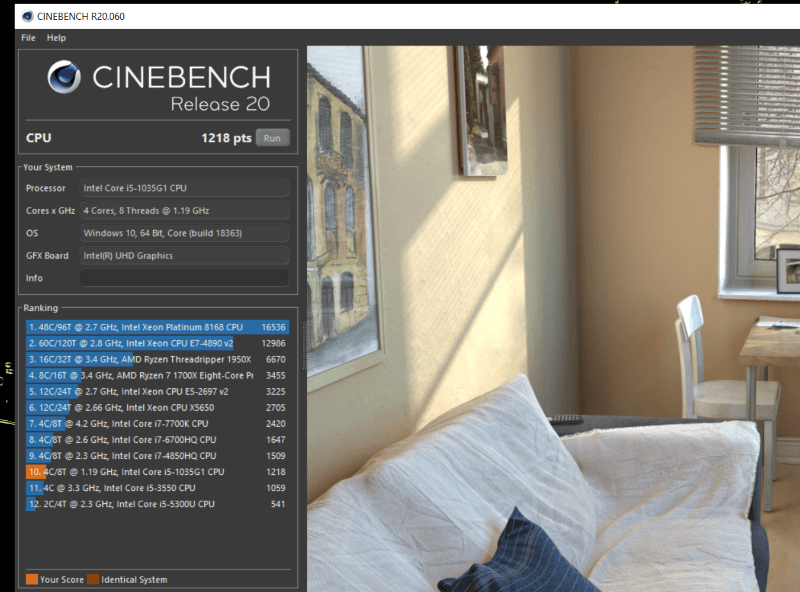Click the rendered room image preview
The height and width of the screenshot is (592, 800).
tap(552, 318)
